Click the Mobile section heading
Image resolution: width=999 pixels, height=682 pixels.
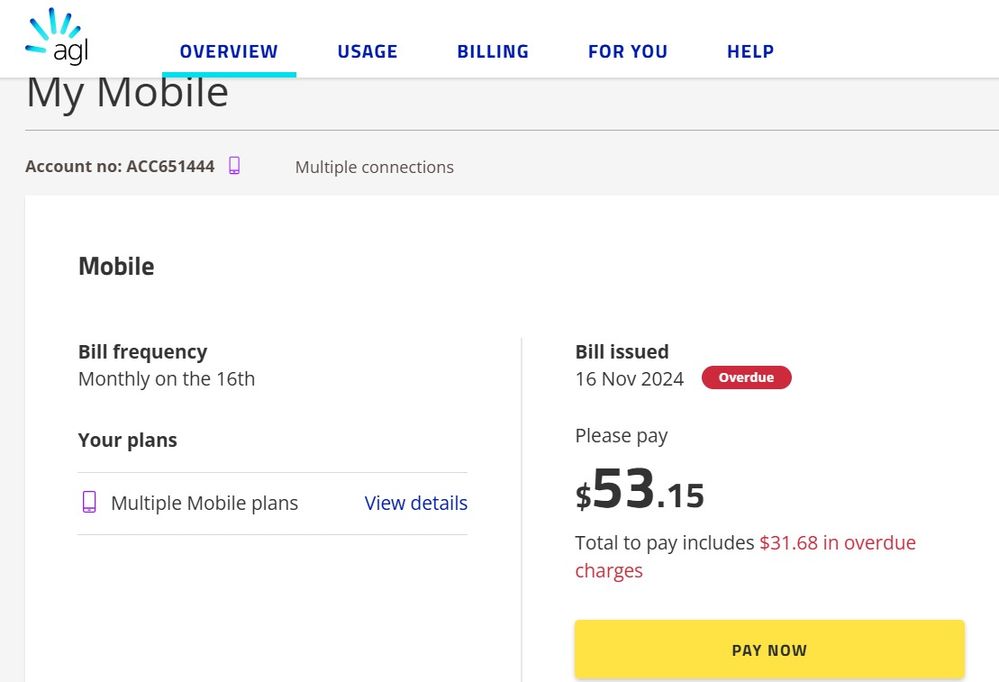point(116,266)
